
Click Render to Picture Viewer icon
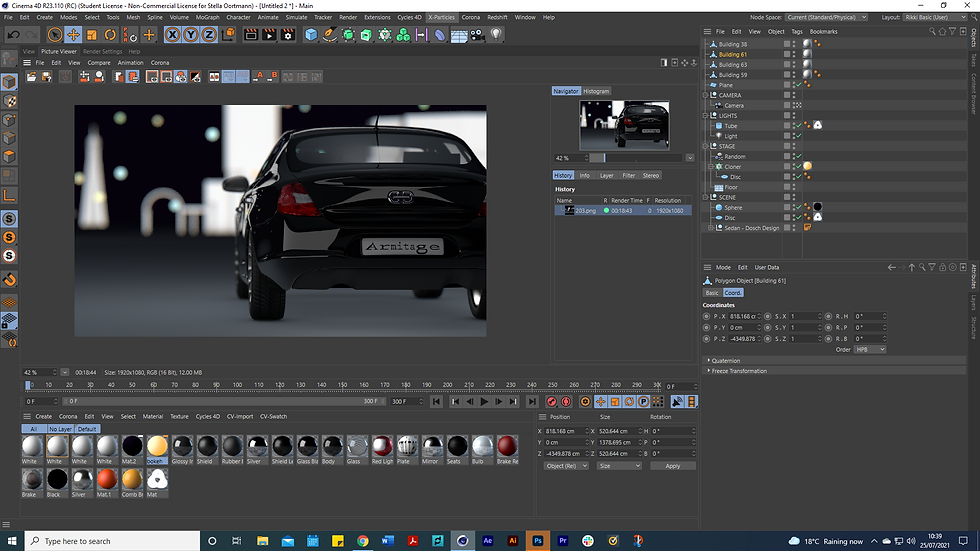click(269, 35)
